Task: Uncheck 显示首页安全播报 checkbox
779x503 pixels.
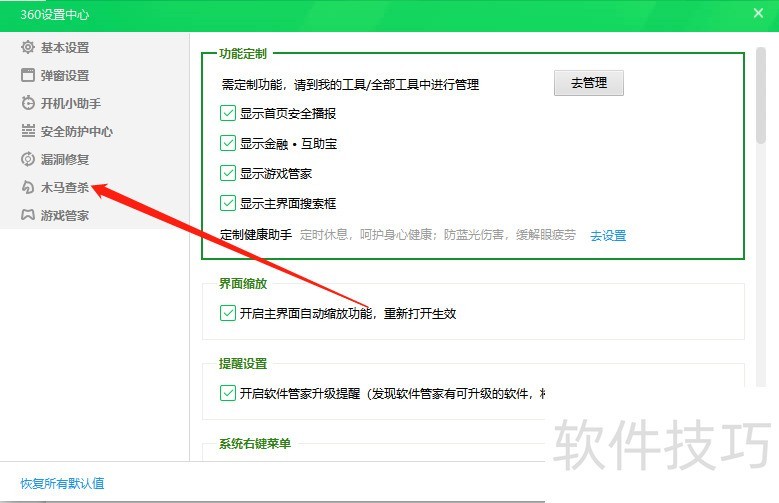Action: 228,113
